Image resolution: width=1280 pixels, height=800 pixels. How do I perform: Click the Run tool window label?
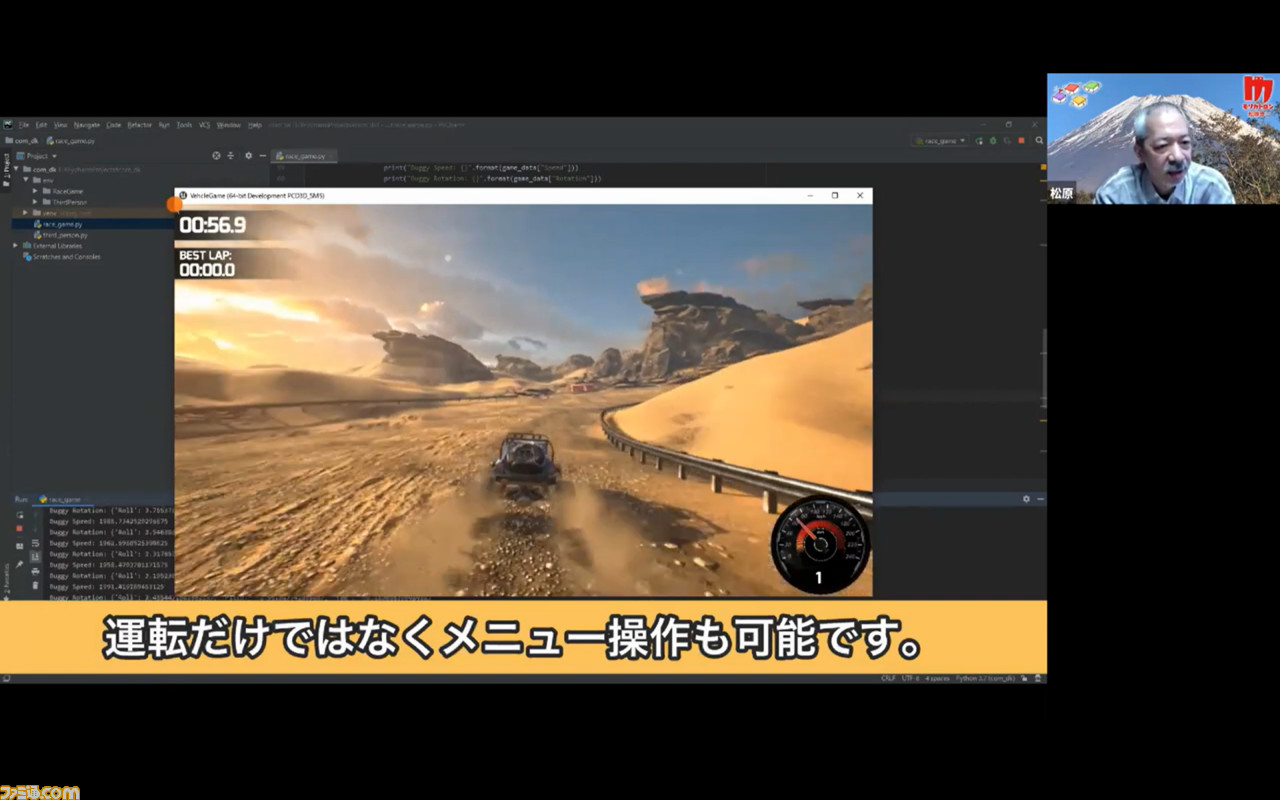tap(21, 498)
